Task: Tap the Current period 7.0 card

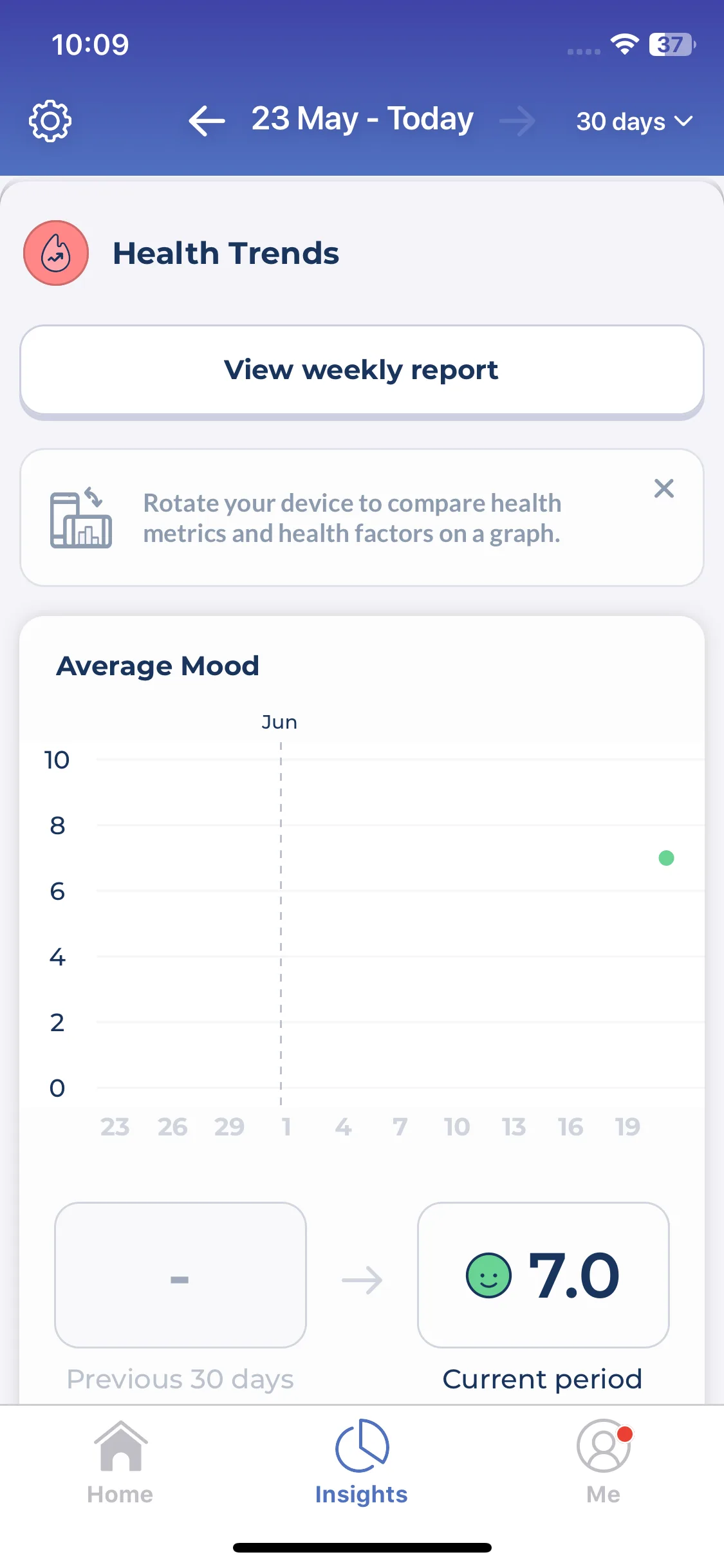Action: coord(543,1274)
